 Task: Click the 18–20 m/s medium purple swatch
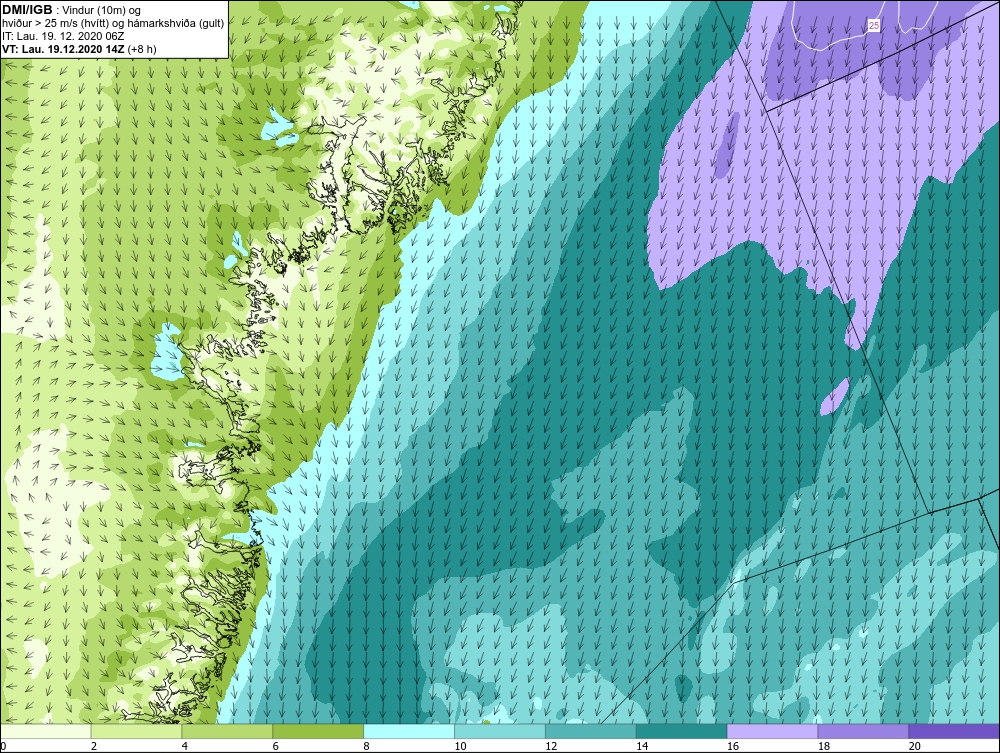864,731
